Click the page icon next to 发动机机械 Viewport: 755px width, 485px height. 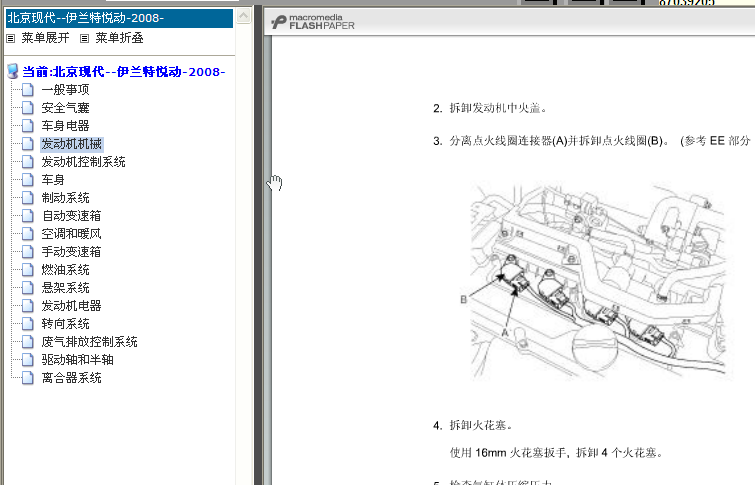(28, 144)
